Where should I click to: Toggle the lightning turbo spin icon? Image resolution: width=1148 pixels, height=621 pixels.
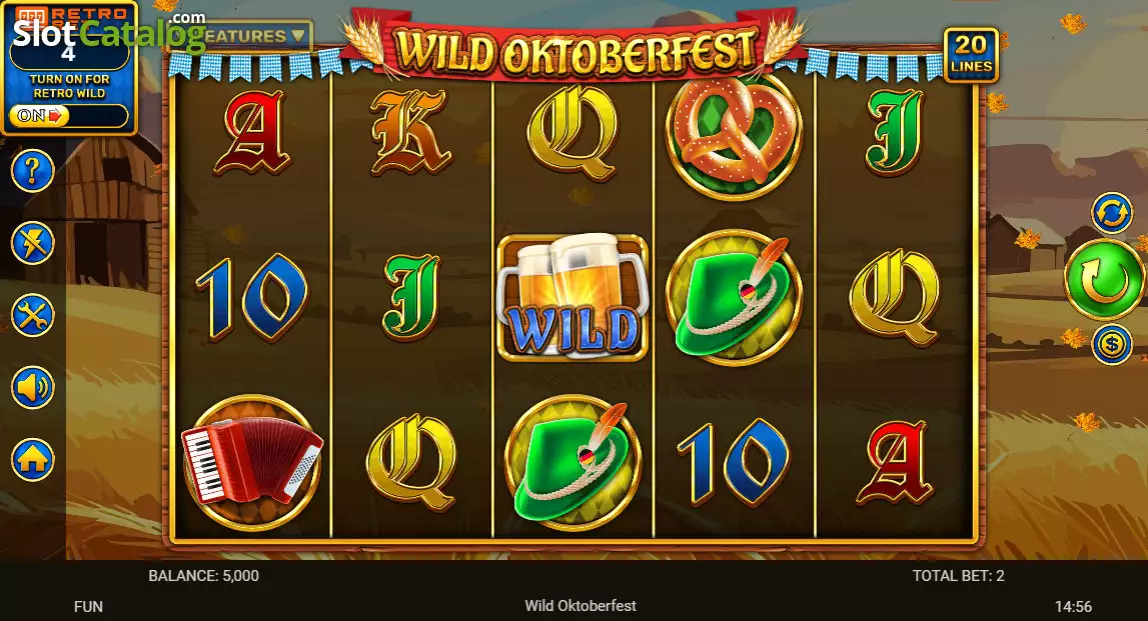pyautogui.click(x=32, y=243)
